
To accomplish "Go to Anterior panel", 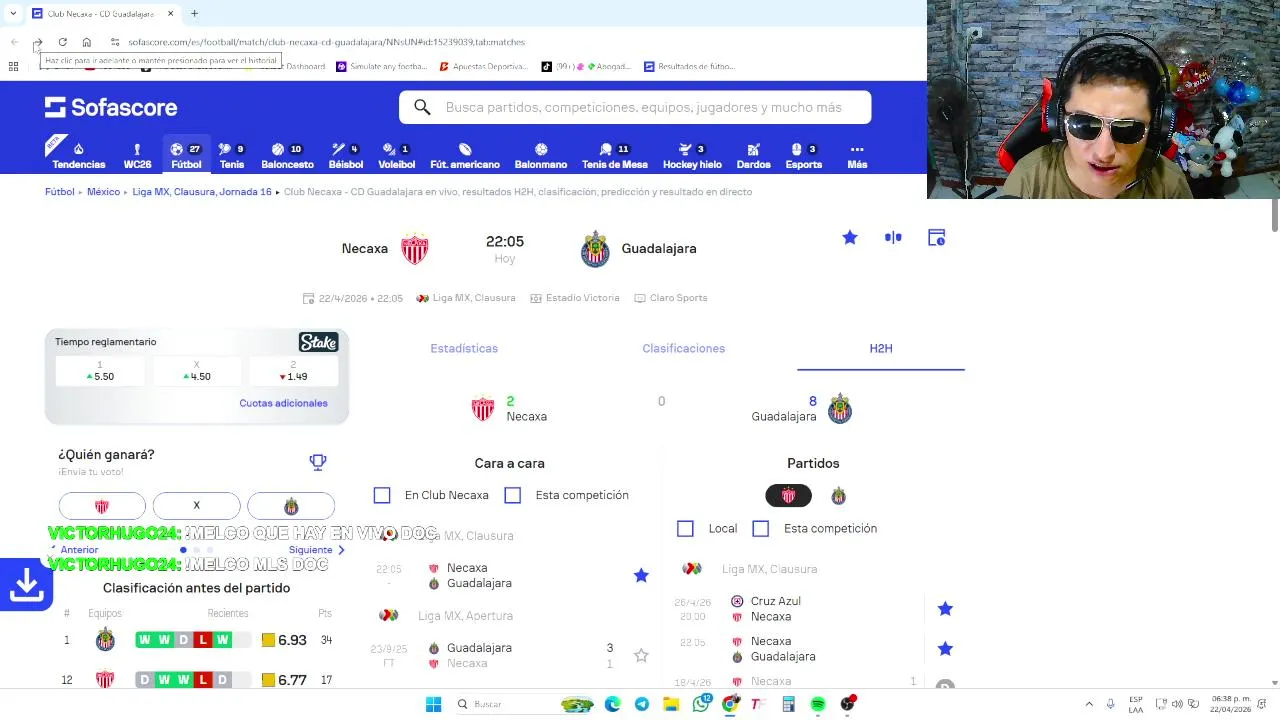I will tap(75, 550).
